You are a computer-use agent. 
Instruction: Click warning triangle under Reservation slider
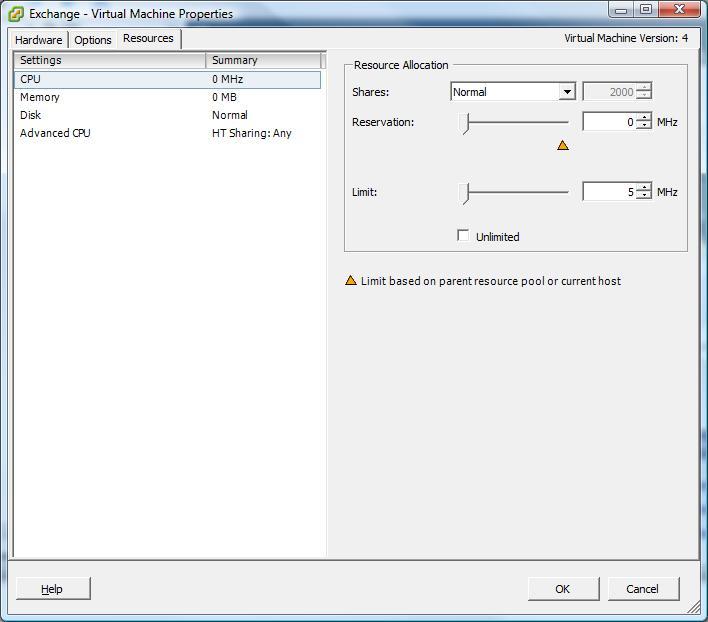click(563, 146)
